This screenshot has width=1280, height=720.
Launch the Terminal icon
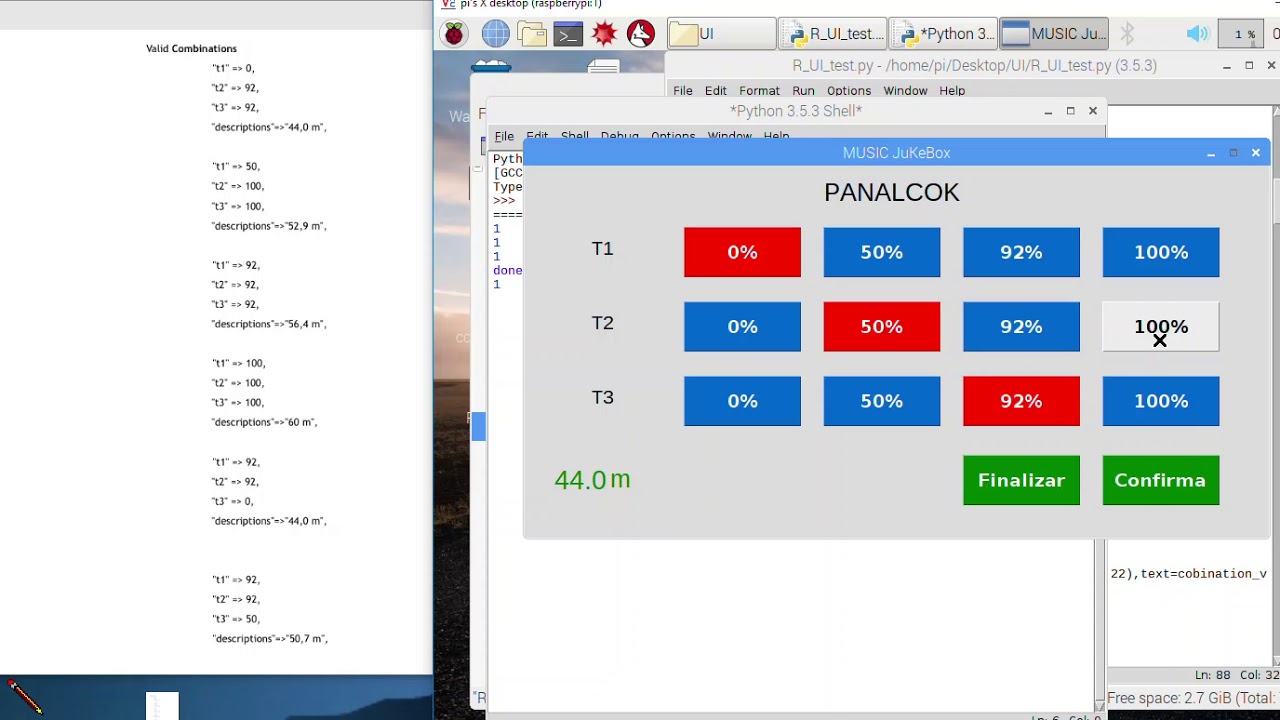(568, 34)
